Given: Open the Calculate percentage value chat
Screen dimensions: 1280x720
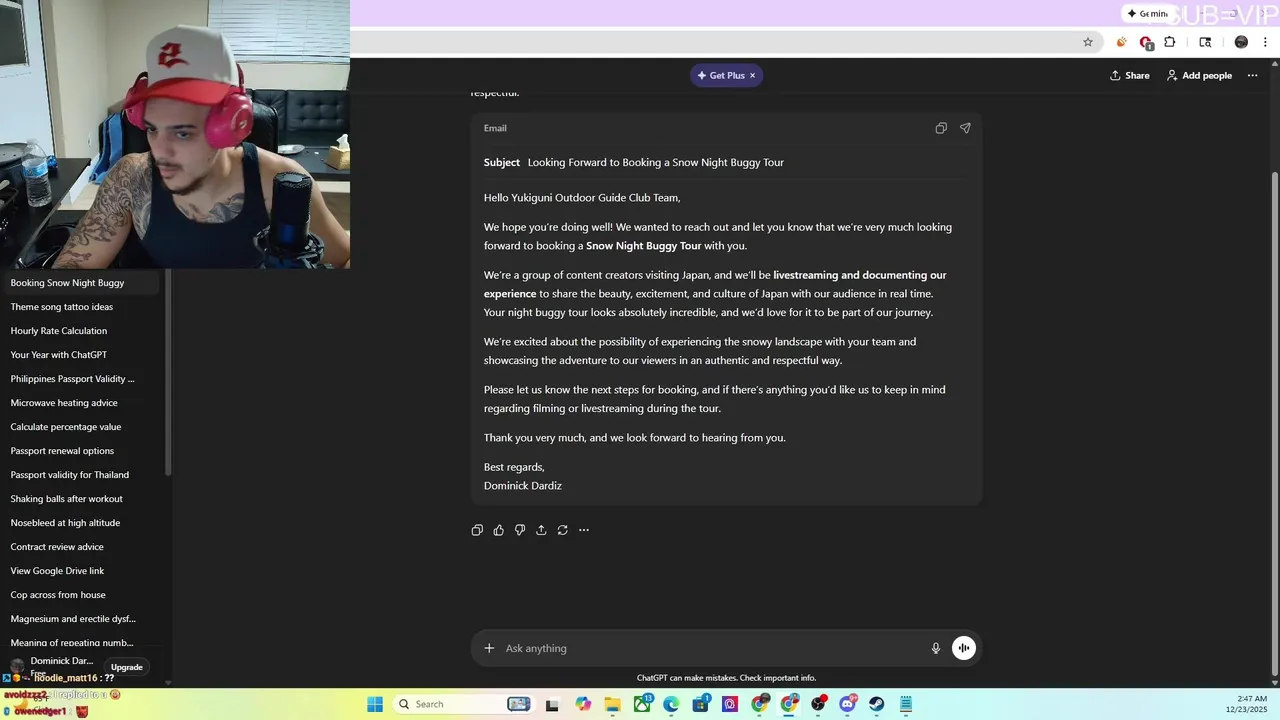Looking at the screenshot, I should click(79, 427).
